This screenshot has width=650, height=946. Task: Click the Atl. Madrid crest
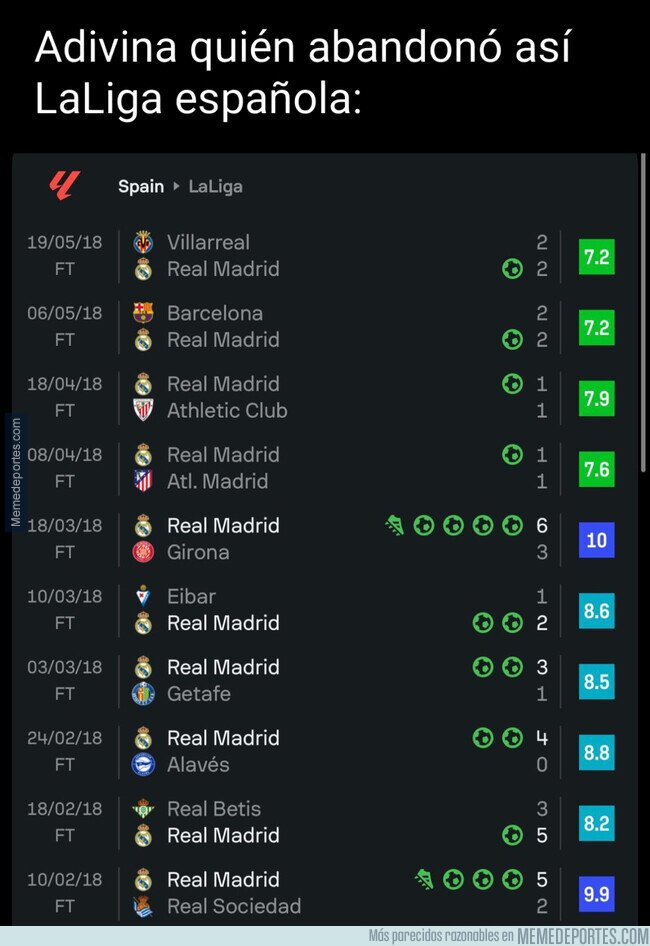coord(143,481)
